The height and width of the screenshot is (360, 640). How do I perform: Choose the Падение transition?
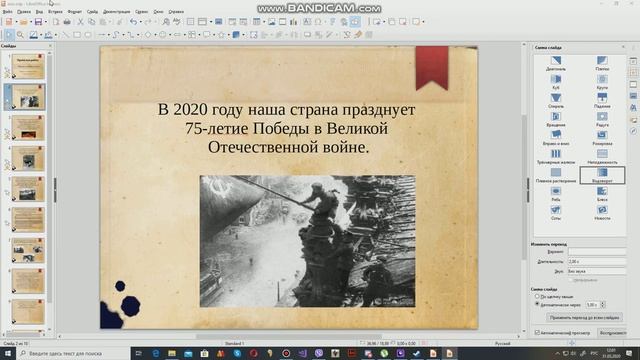(x=602, y=101)
